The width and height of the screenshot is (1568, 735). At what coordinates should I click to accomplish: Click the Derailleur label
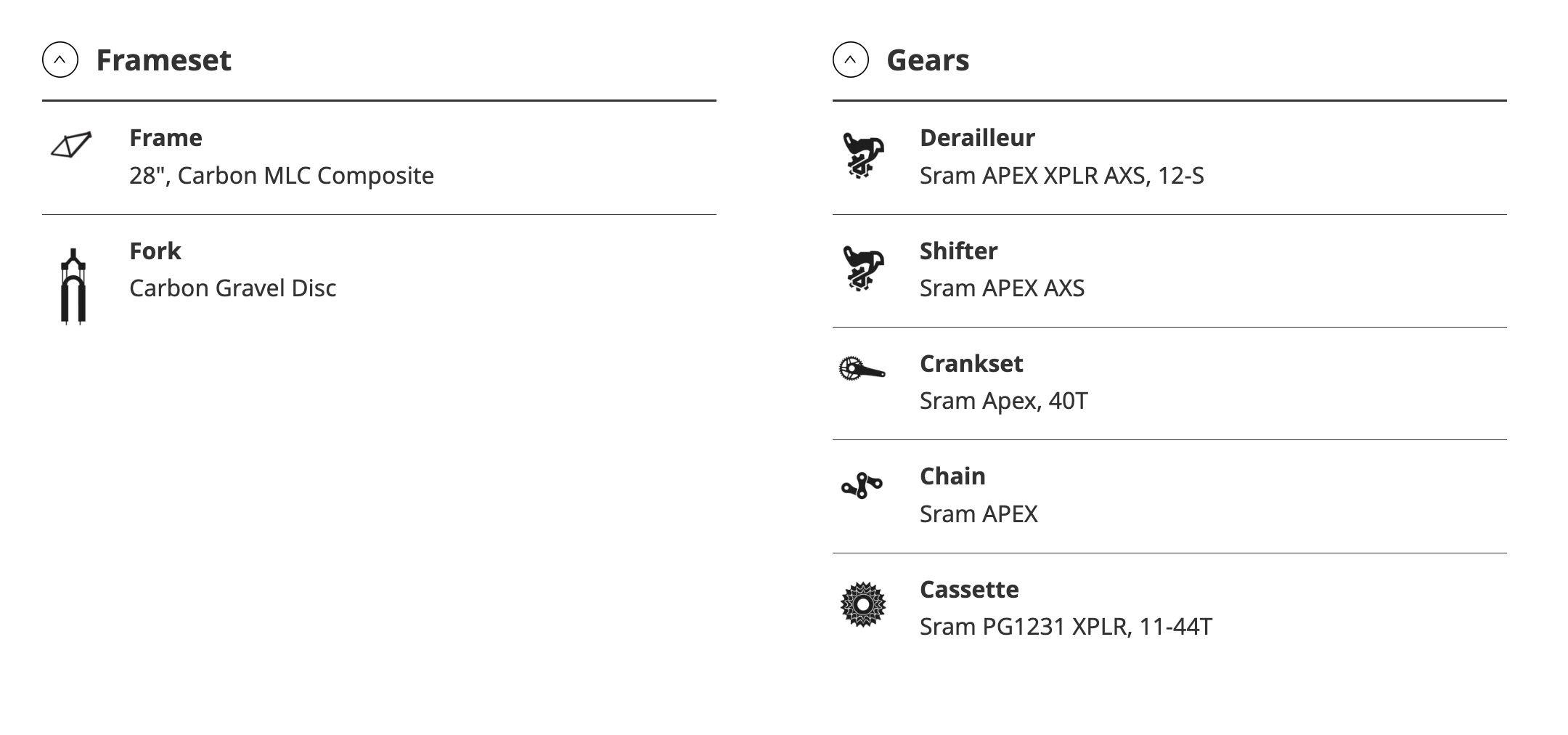tap(977, 137)
